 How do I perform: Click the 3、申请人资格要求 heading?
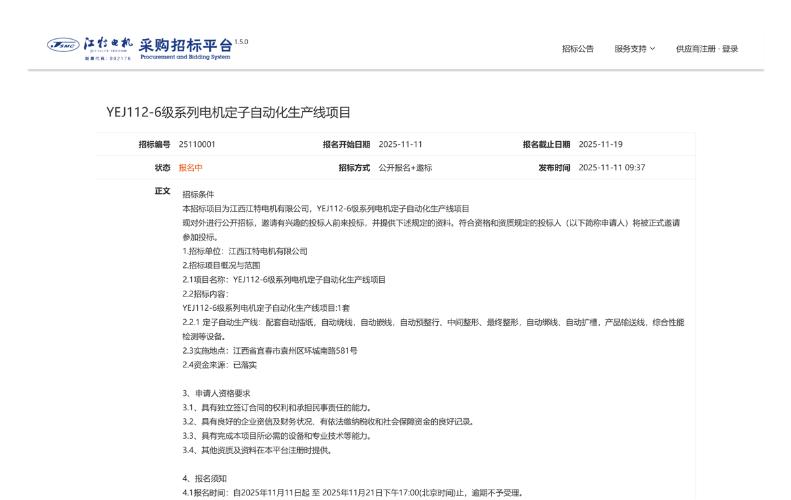click(x=216, y=393)
